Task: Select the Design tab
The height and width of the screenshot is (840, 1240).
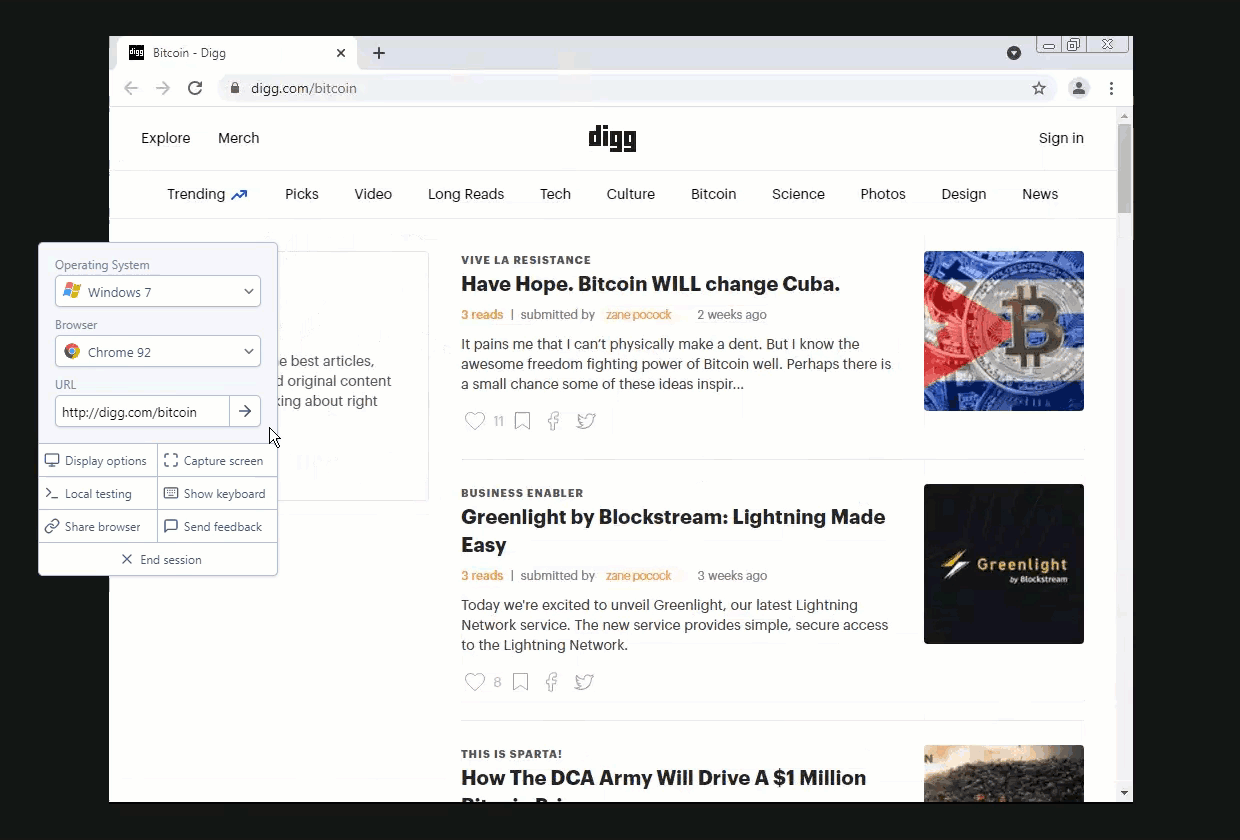Action: [964, 194]
